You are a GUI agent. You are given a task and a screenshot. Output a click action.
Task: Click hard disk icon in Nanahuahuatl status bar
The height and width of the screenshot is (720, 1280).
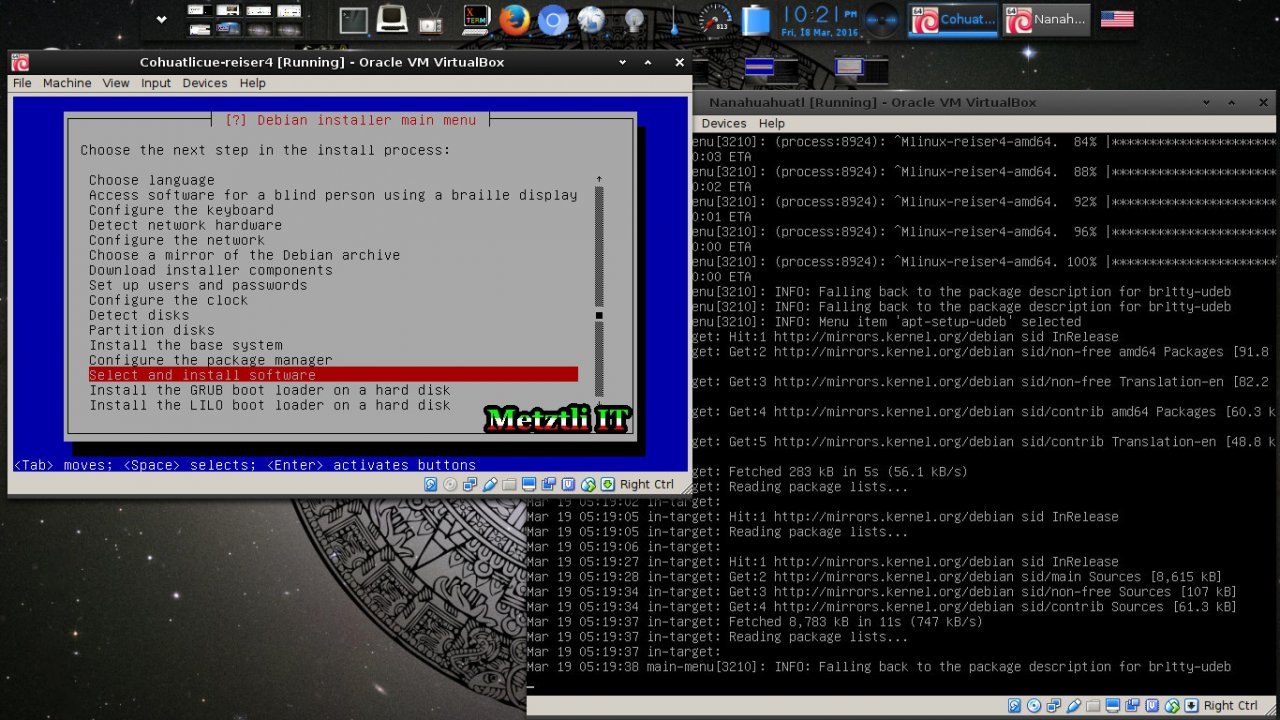tap(1014, 705)
